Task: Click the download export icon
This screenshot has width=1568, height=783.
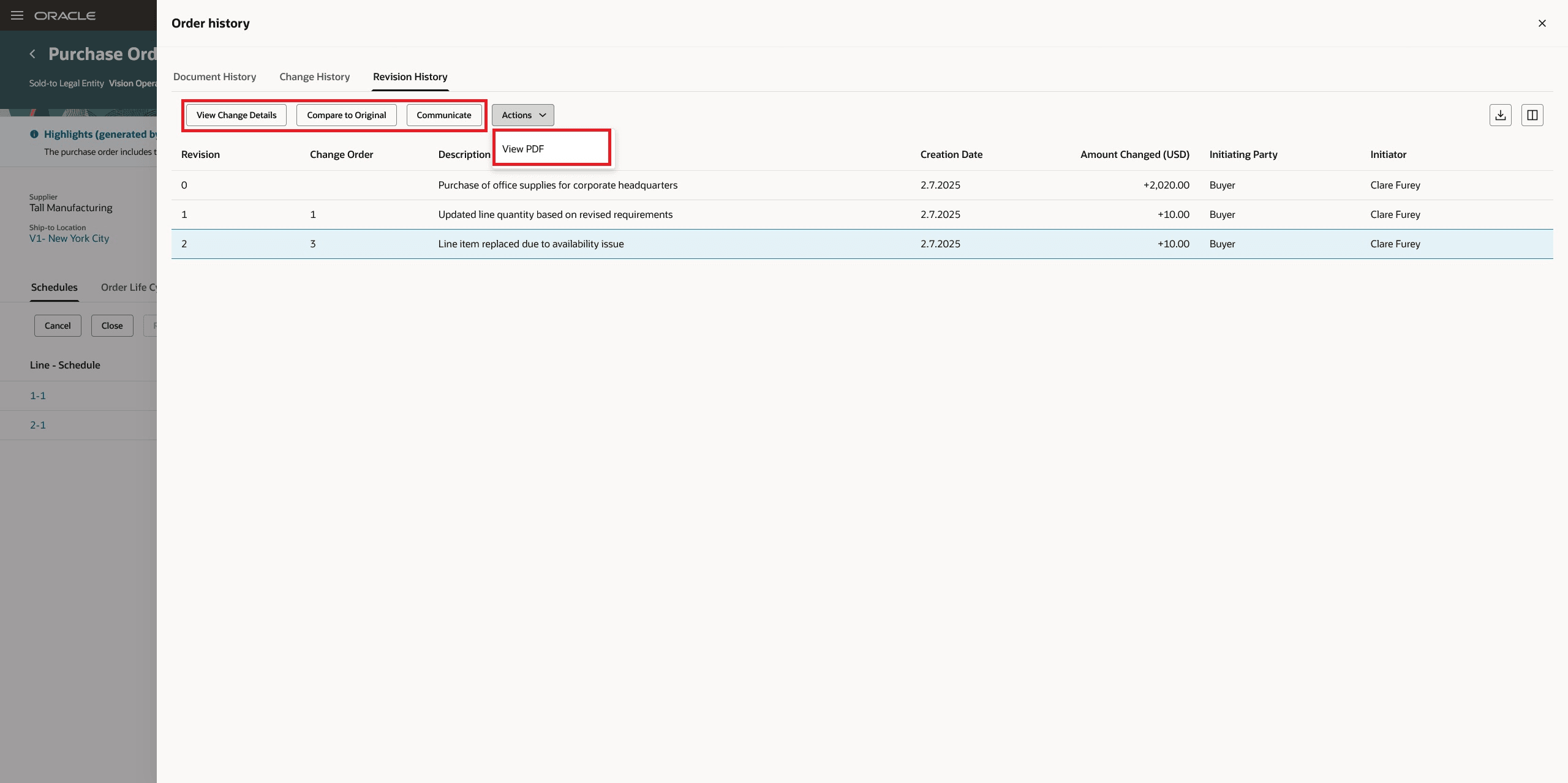Action: coord(1500,115)
